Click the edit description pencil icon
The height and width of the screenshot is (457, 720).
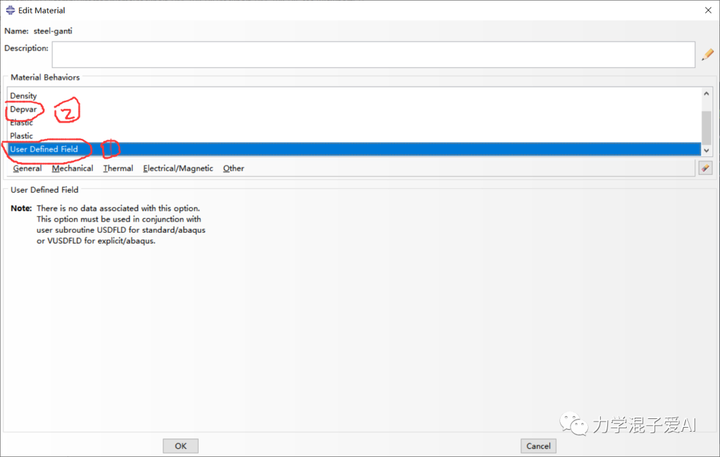pyautogui.click(x=707, y=55)
